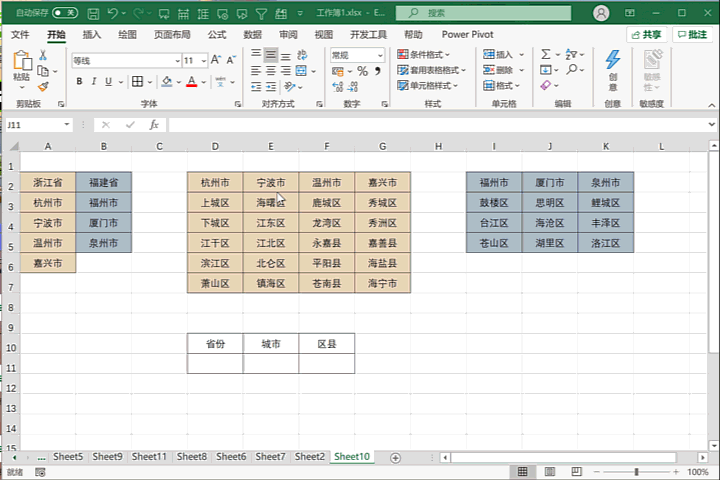Click the Borders grid icon

tap(137, 81)
